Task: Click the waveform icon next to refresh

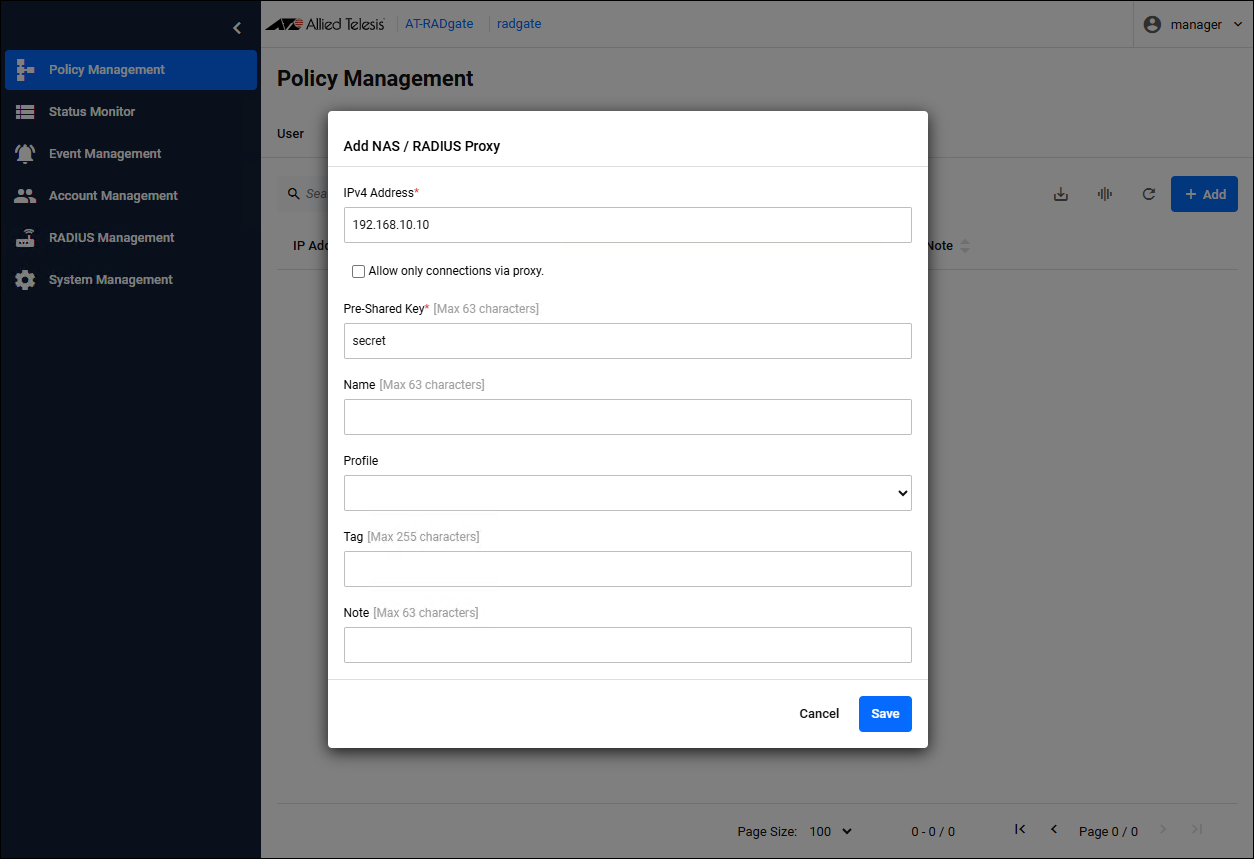Action: [1105, 194]
